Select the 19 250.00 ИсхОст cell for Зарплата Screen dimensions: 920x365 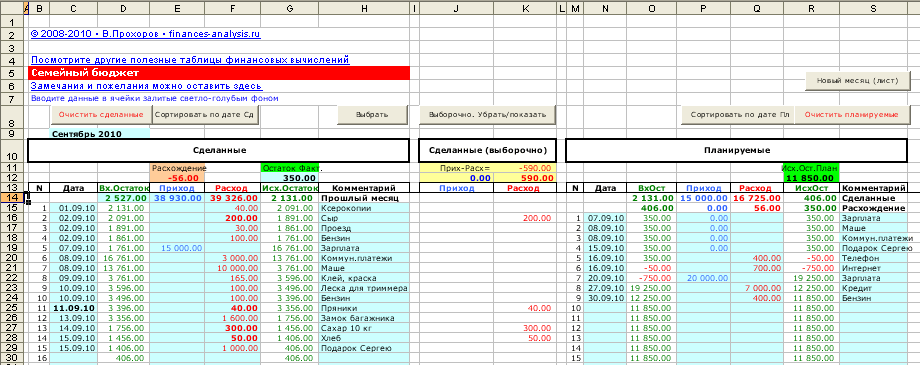(x=810, y=278)
